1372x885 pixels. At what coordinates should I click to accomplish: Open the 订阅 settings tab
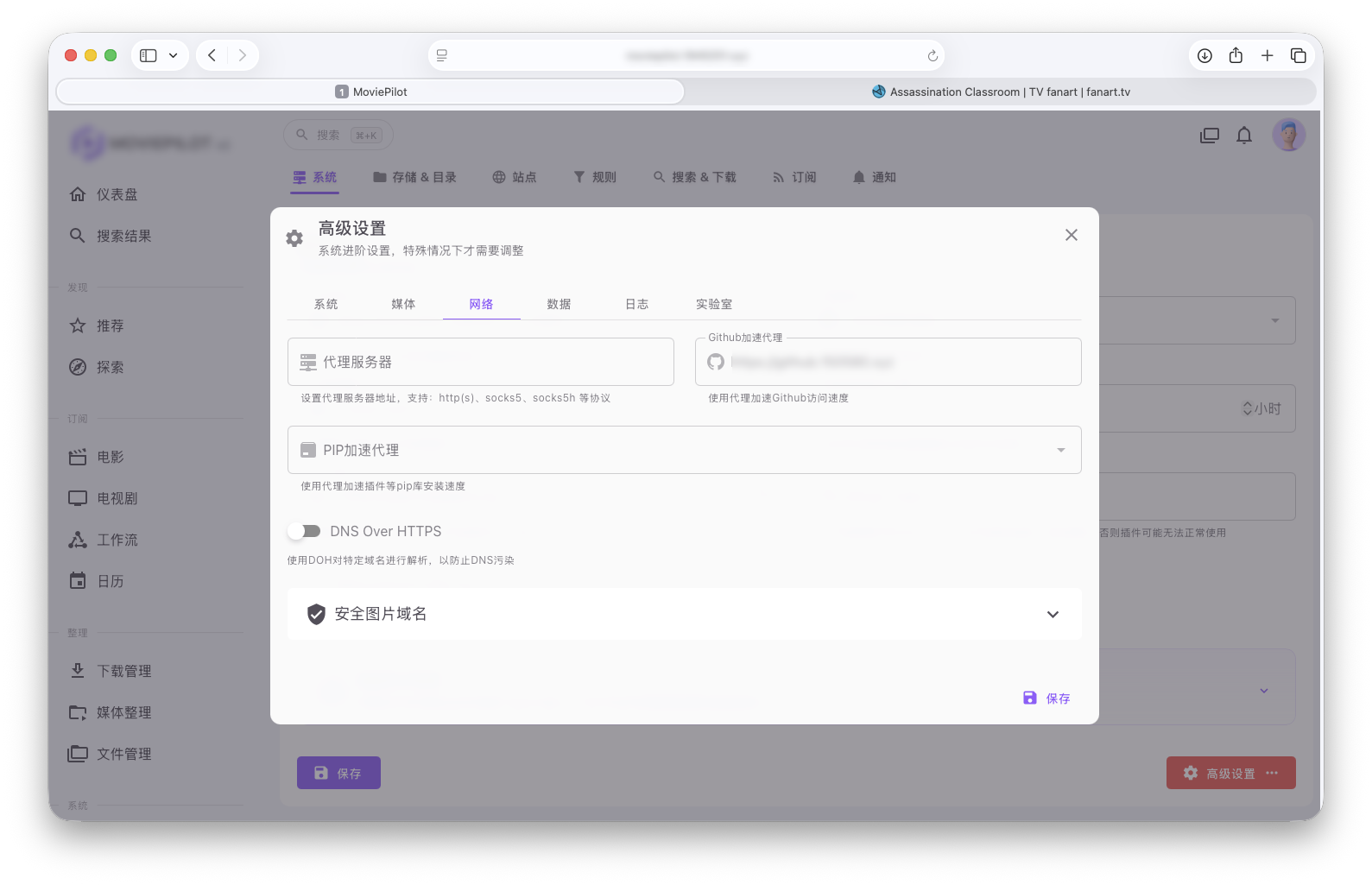[794, 177]
